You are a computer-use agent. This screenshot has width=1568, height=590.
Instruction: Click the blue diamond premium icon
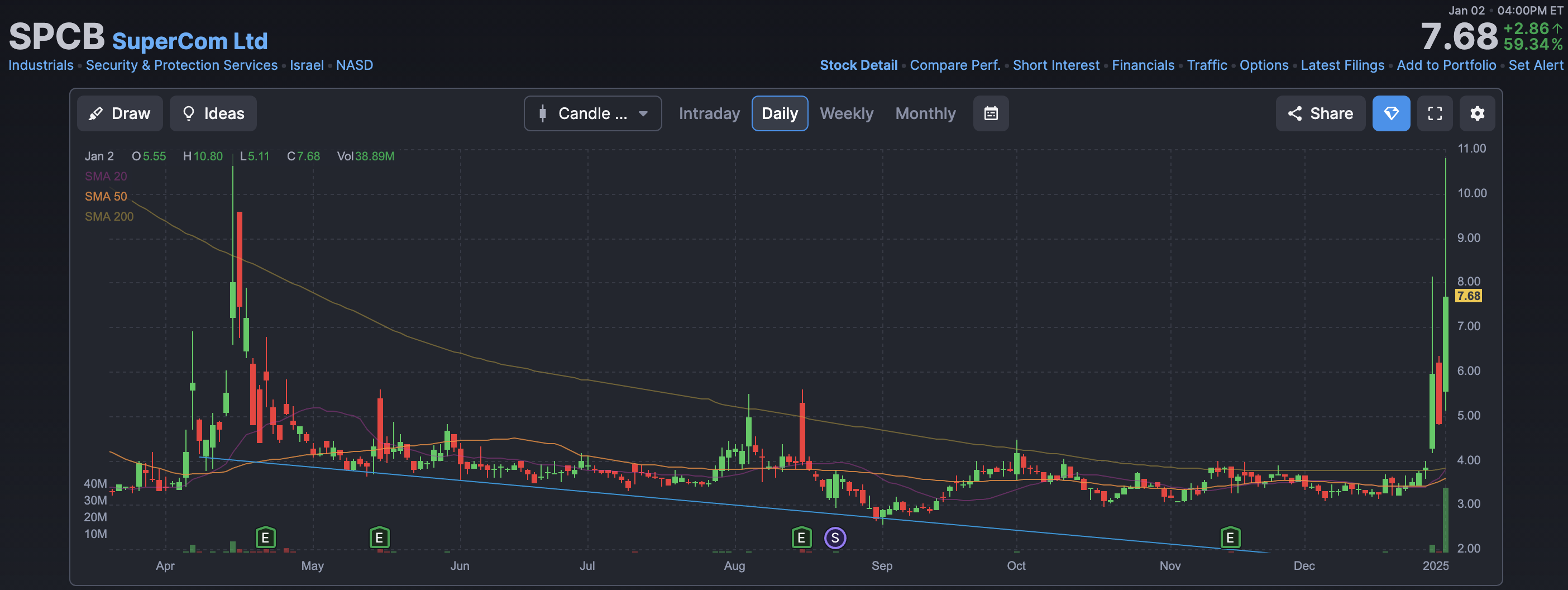pos(1391,113)
